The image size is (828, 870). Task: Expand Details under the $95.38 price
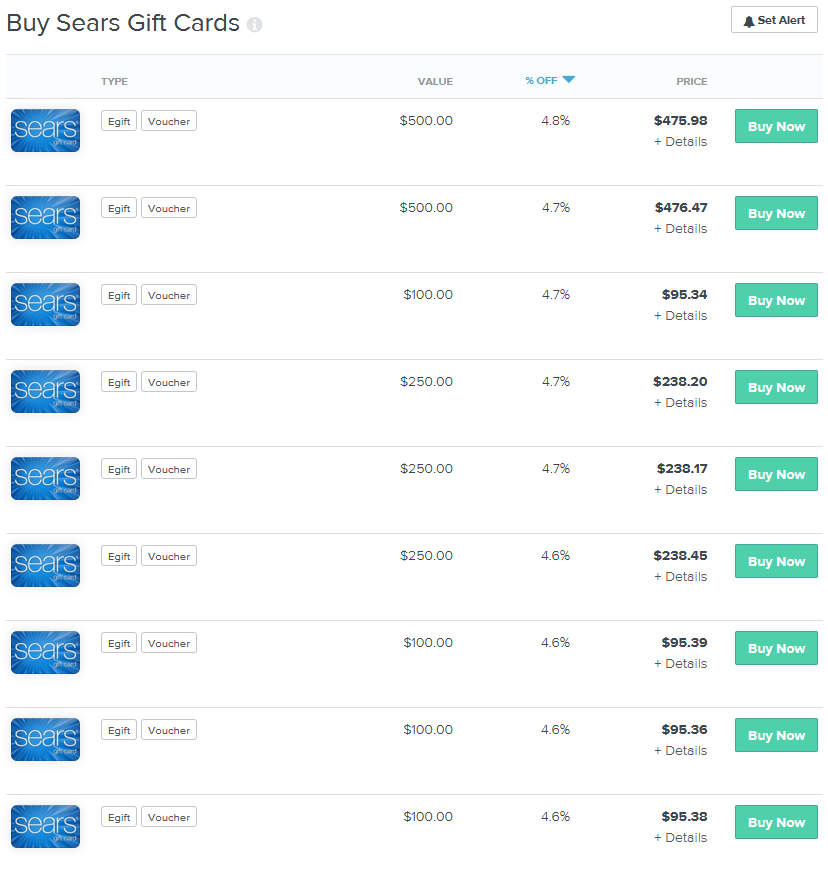pyautogui.click(x=680, y=838)
